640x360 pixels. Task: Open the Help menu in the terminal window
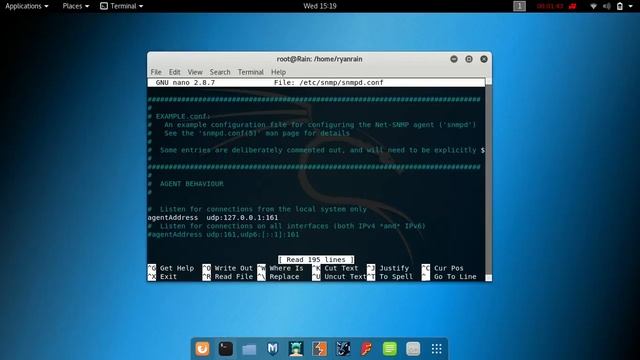(278, 72)
